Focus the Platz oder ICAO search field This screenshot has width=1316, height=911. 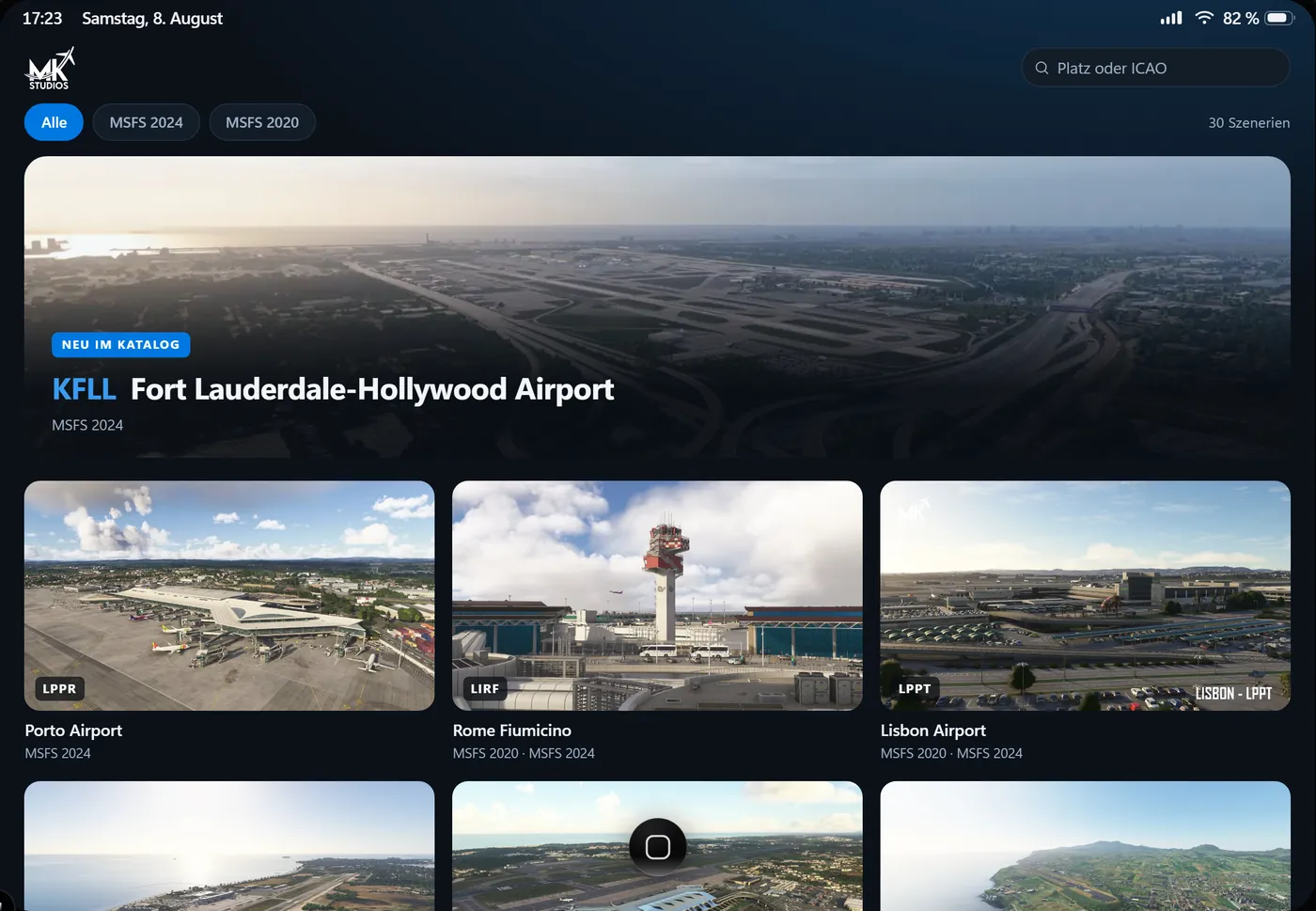tap(1156, 68)
